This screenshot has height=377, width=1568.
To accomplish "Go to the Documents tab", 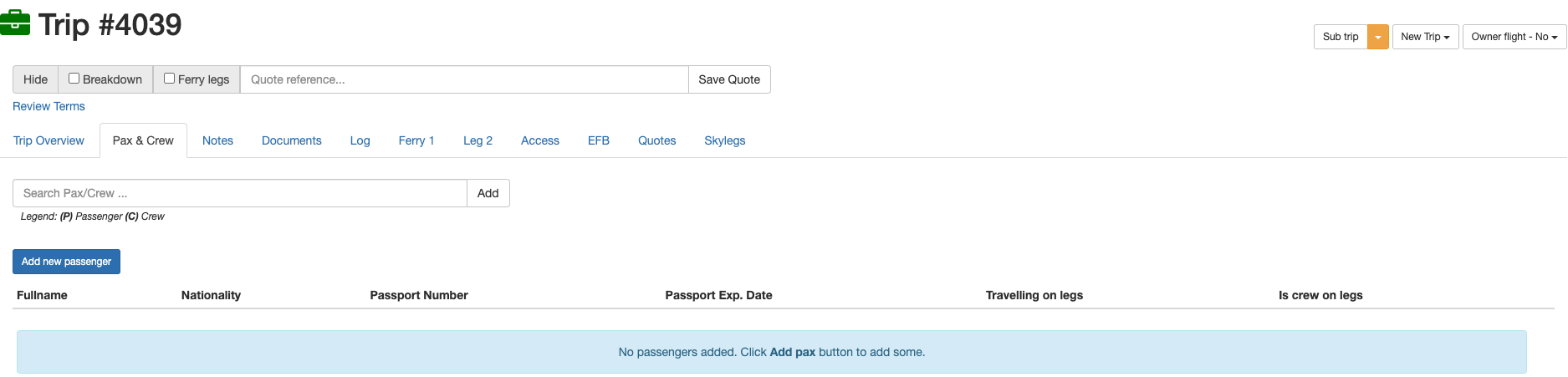I will pos(291,140).
